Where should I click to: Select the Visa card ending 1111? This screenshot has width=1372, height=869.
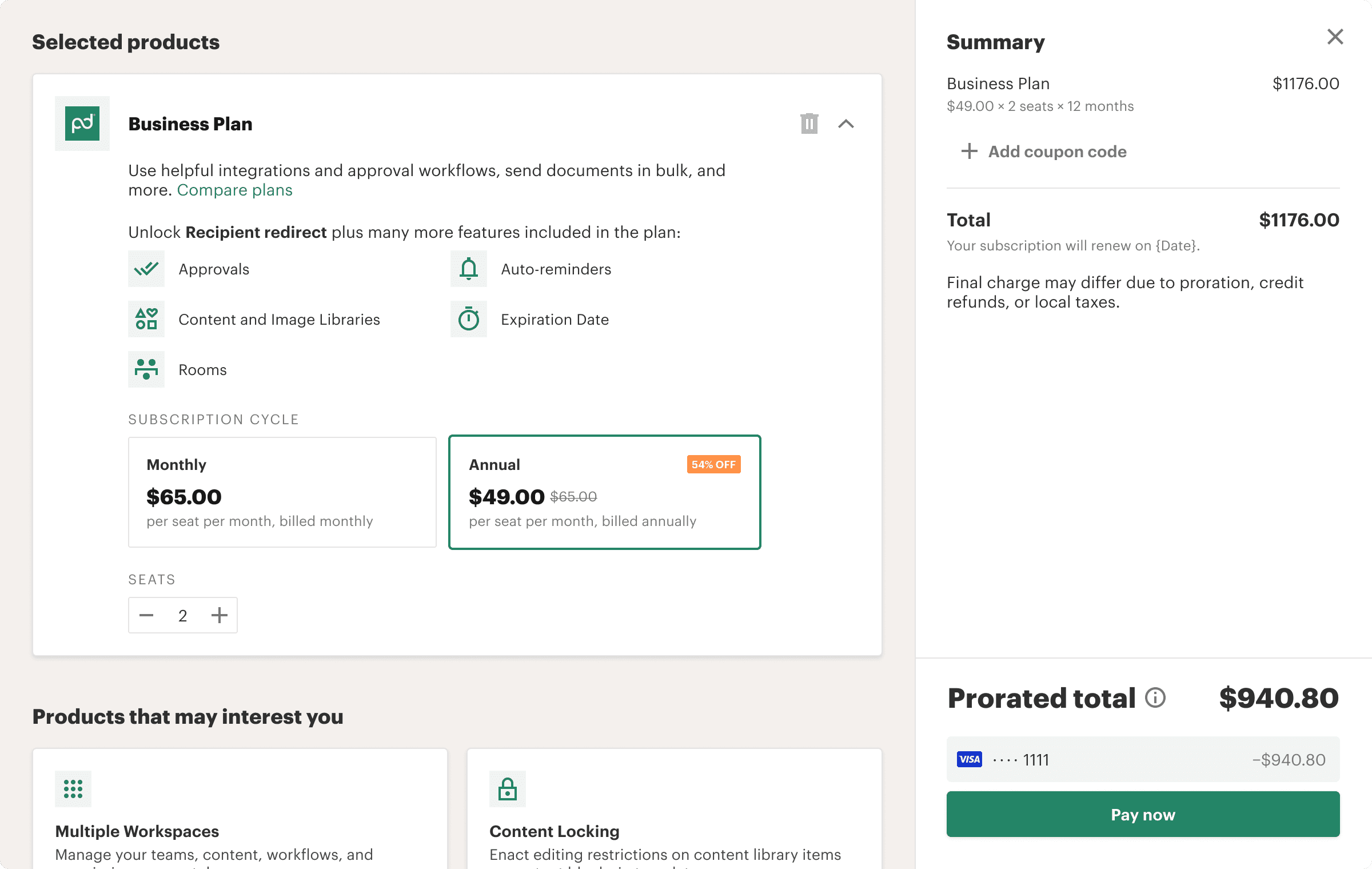(1143, 759)
